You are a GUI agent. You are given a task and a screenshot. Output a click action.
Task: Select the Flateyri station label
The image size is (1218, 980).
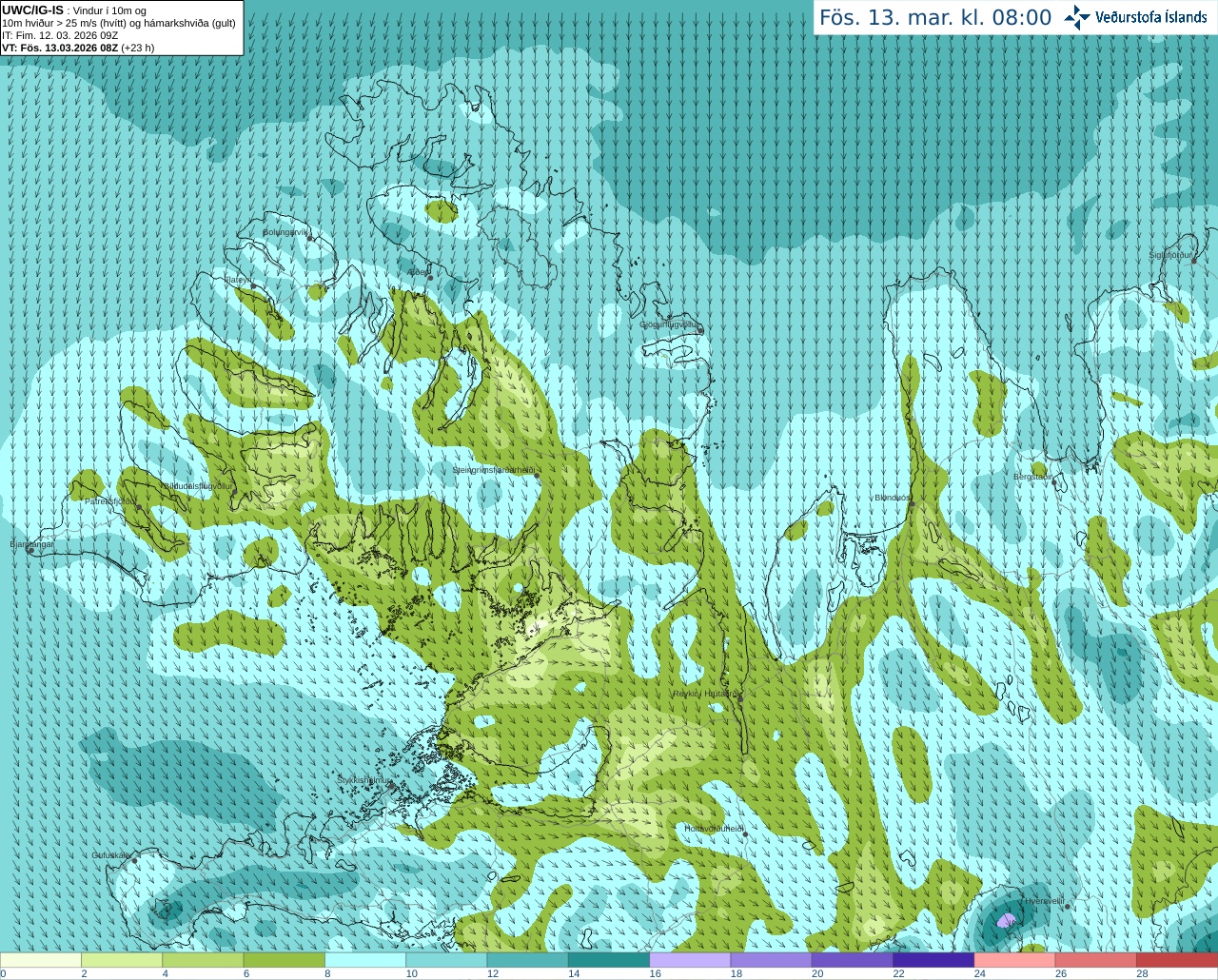pyautogui.click(x=238, y=280)
